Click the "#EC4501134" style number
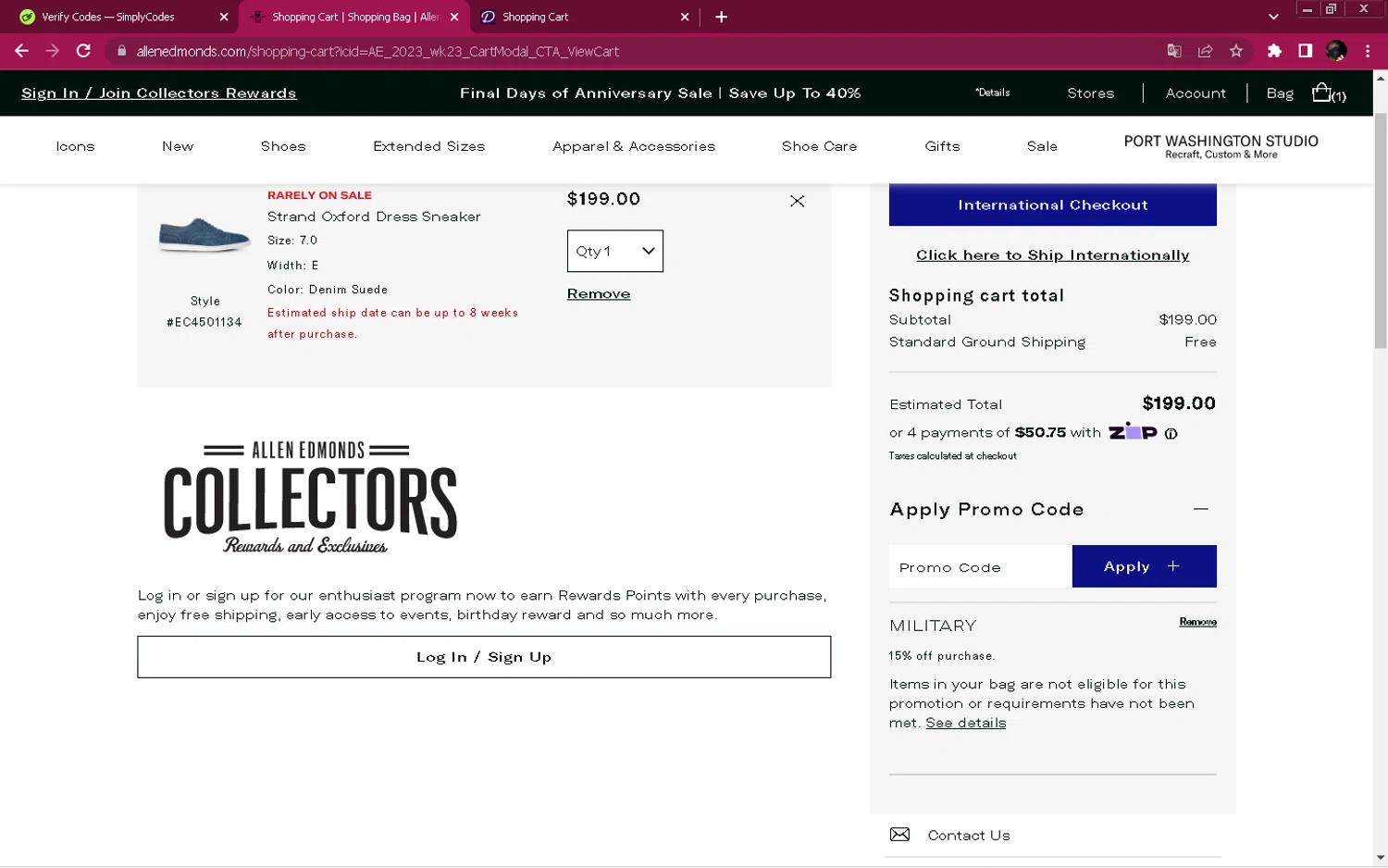Image resolution: width=1388 pixels, height=868 pixels. tap(204, 322)
